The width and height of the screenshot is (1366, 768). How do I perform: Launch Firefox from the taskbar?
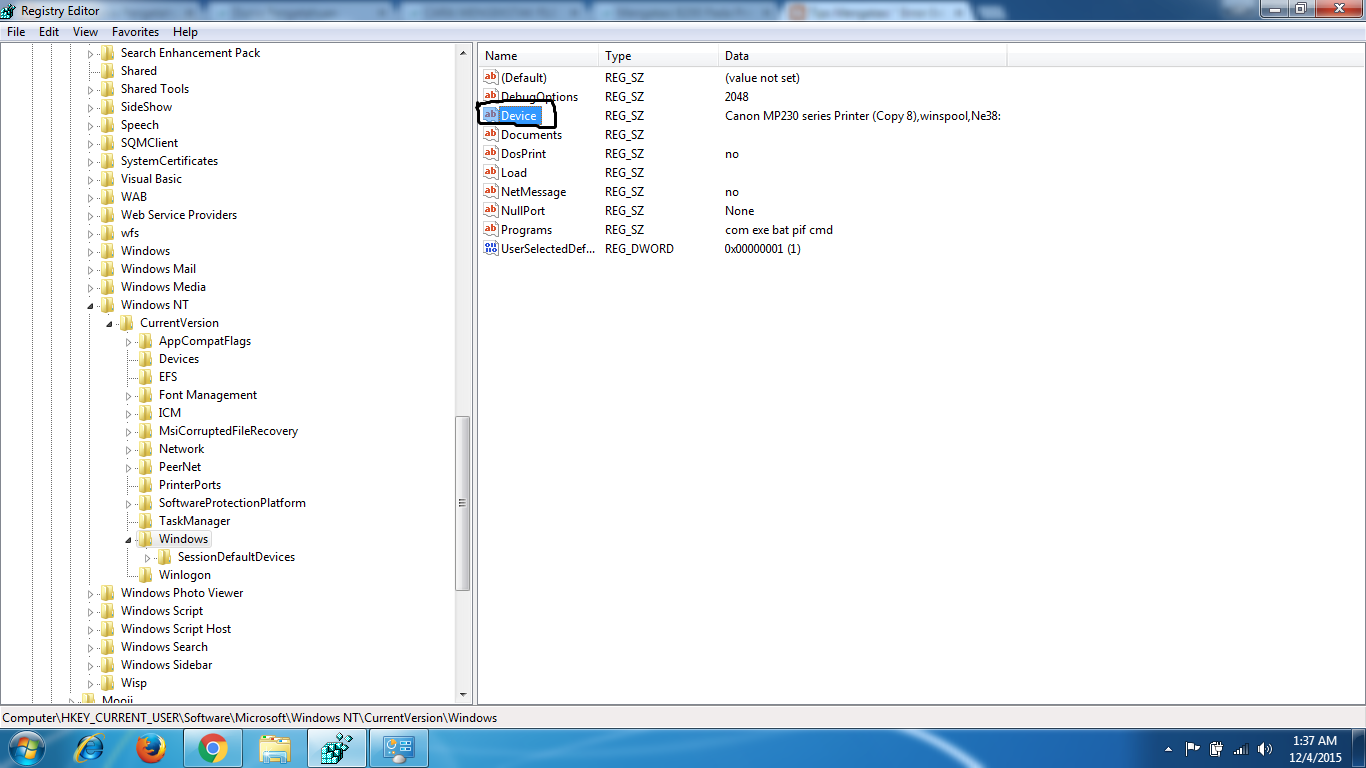pyautogui.click(x=151, y=748)
